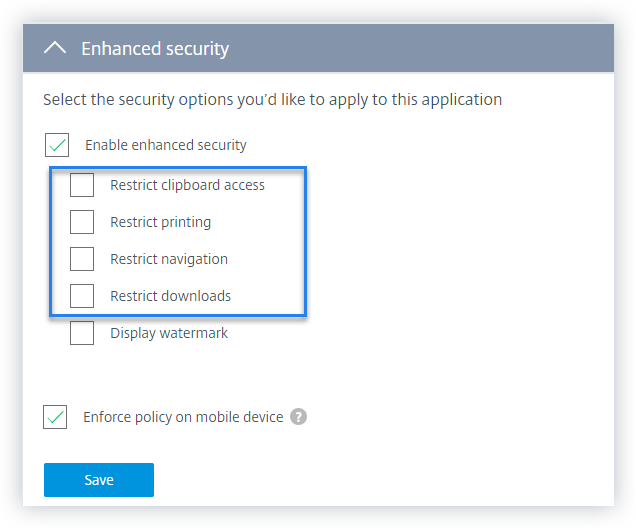This screenshot has width=636, height=528.
Task: Check the Restrict navigation box
Action: tap(82, 259)
